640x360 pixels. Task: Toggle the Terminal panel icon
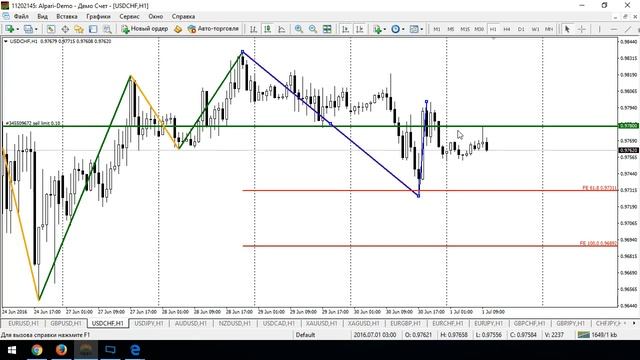(x=93, y=29)
